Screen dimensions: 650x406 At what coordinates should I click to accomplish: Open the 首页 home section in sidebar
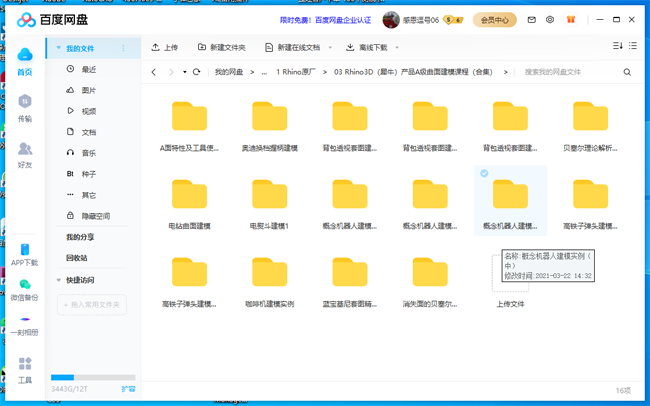25,62
